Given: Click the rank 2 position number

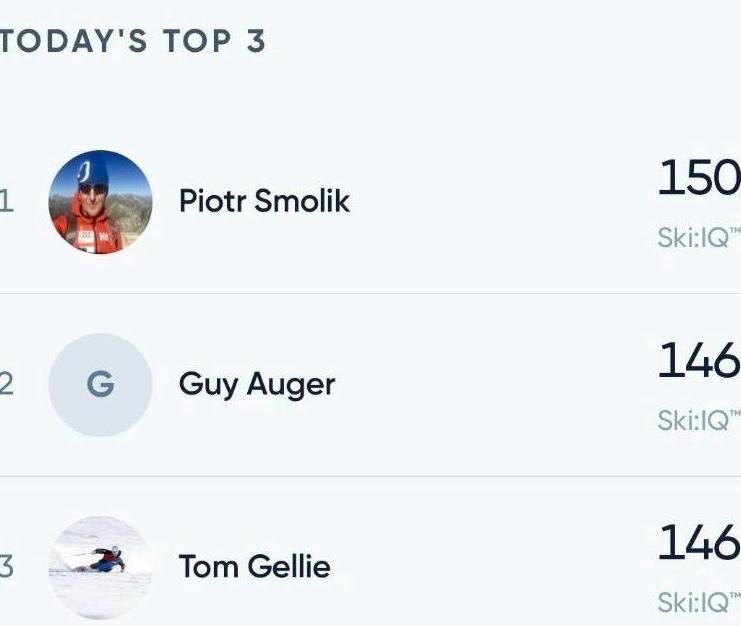Looking at the screenshot, I should (6, 384).
